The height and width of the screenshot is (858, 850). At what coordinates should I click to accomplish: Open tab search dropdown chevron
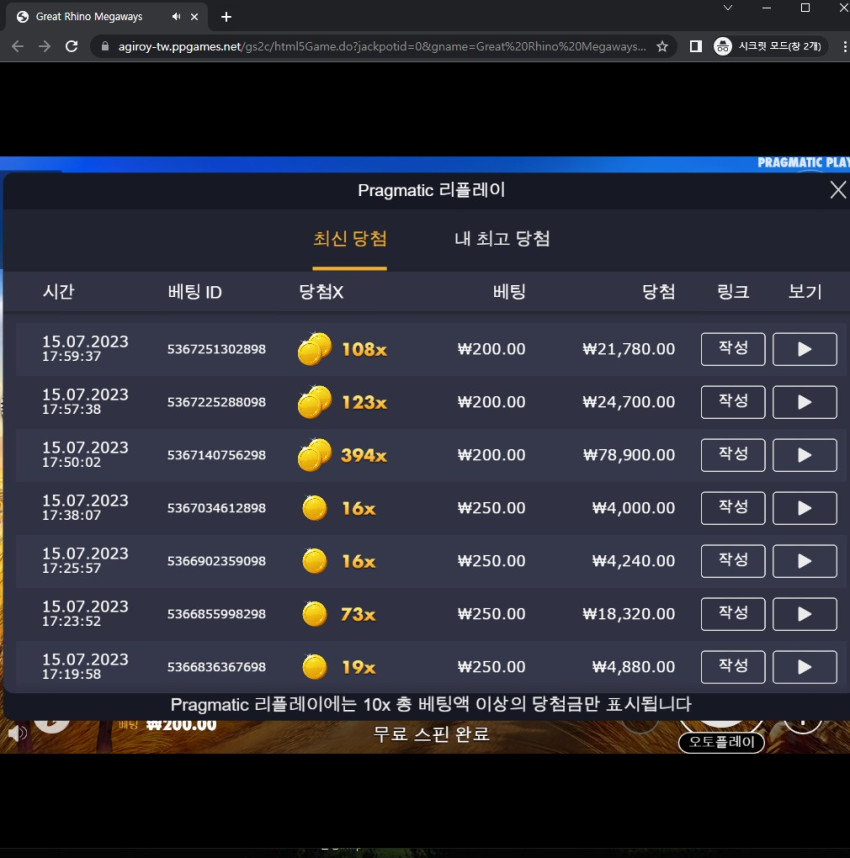[x=727, y=8]
